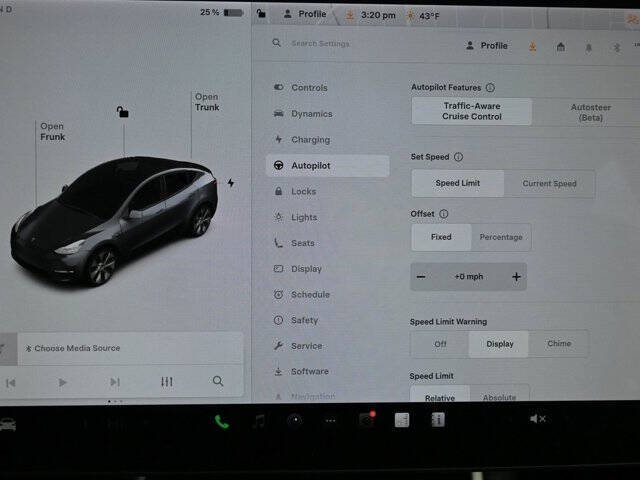Open the Charging settings section
This screenshot has height=480, width=640.
coord(327,140)
